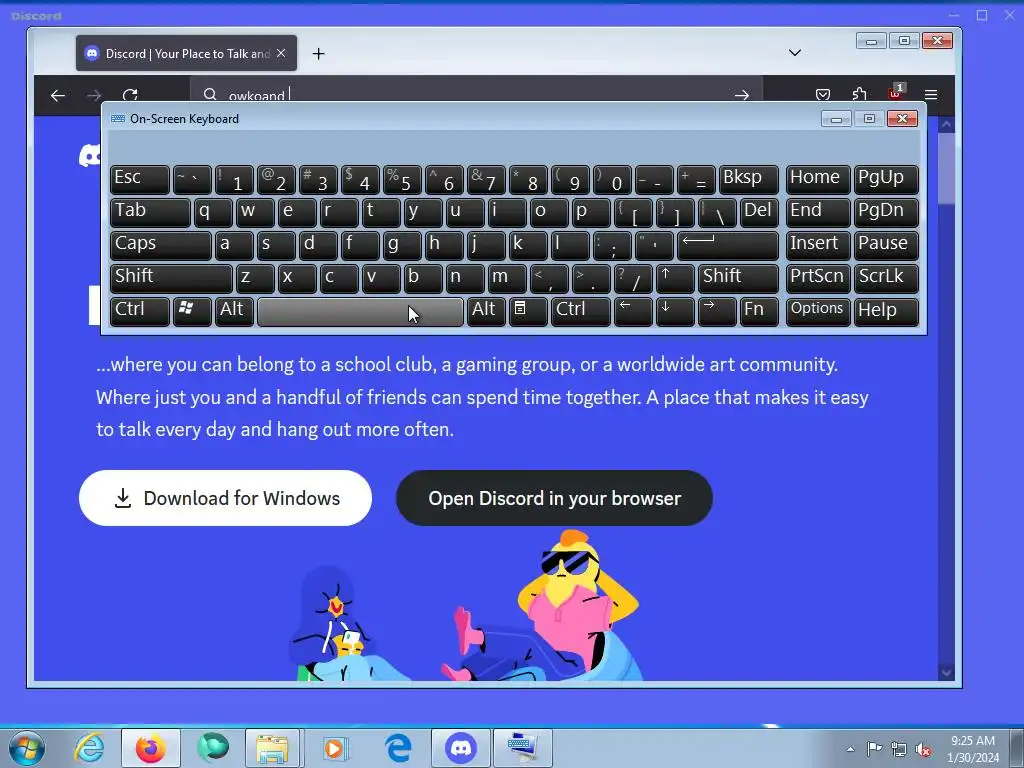Click the Tab key
1024x768 pixels.
point(150,212)
